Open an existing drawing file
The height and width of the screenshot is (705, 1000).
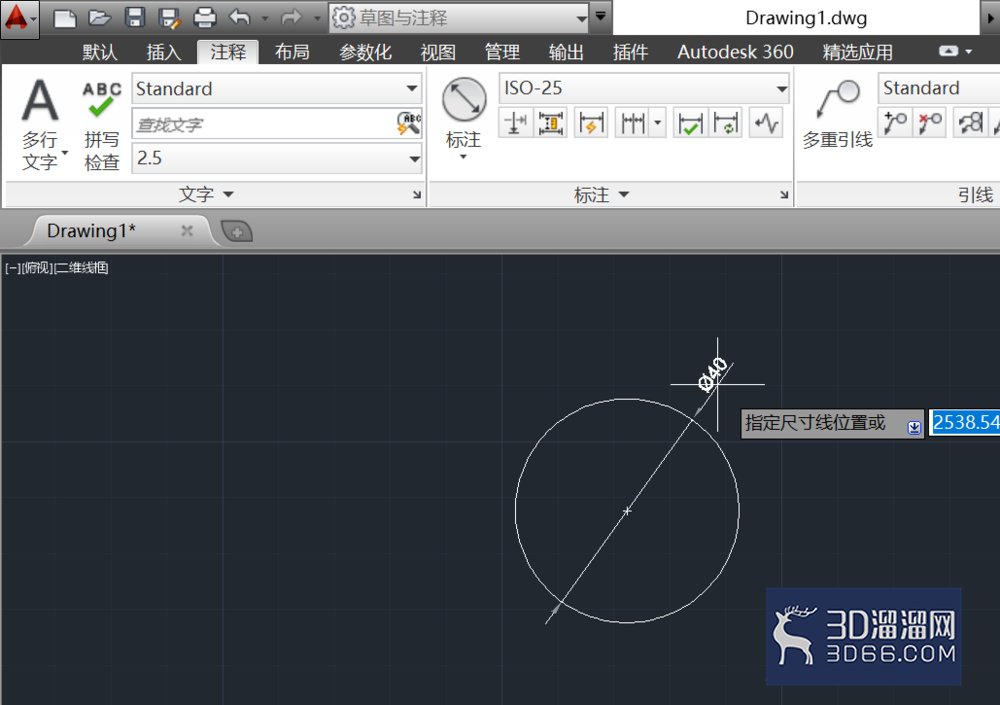pos(99,19)
